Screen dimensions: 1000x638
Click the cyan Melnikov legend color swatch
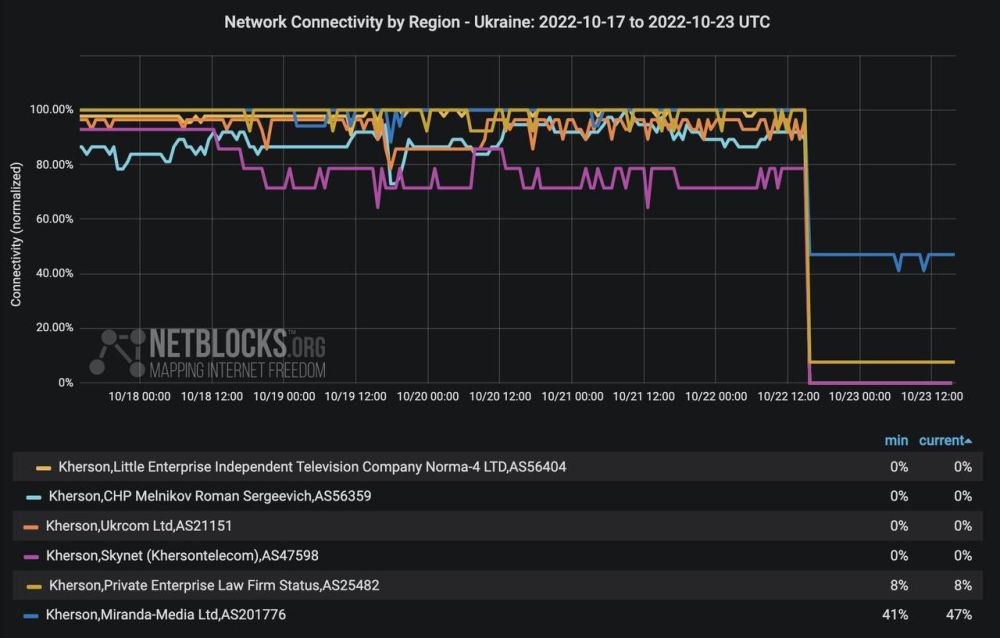point(34,497)
